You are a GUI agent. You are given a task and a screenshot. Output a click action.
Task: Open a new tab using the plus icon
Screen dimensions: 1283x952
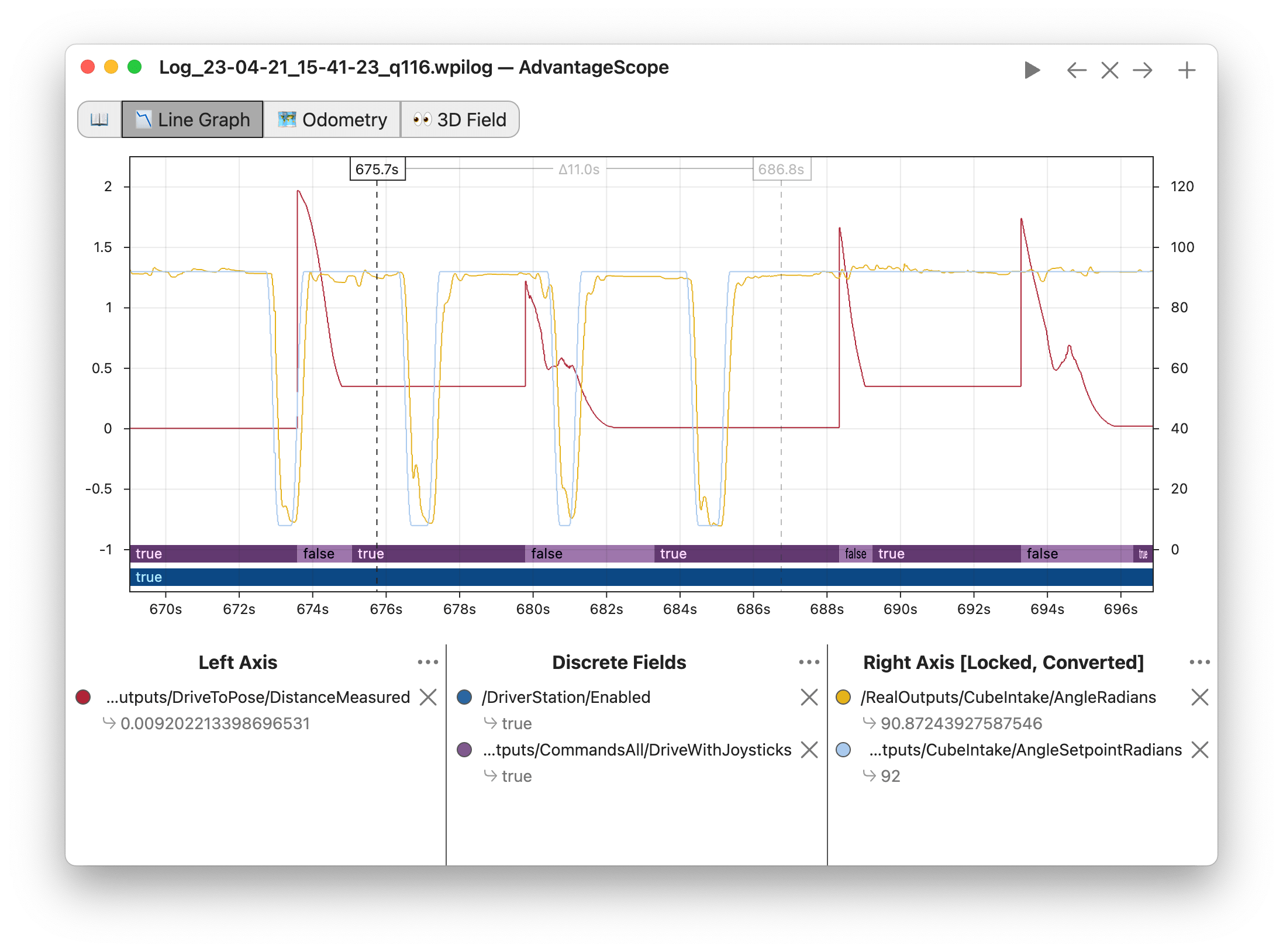(x=1187, y=70)
